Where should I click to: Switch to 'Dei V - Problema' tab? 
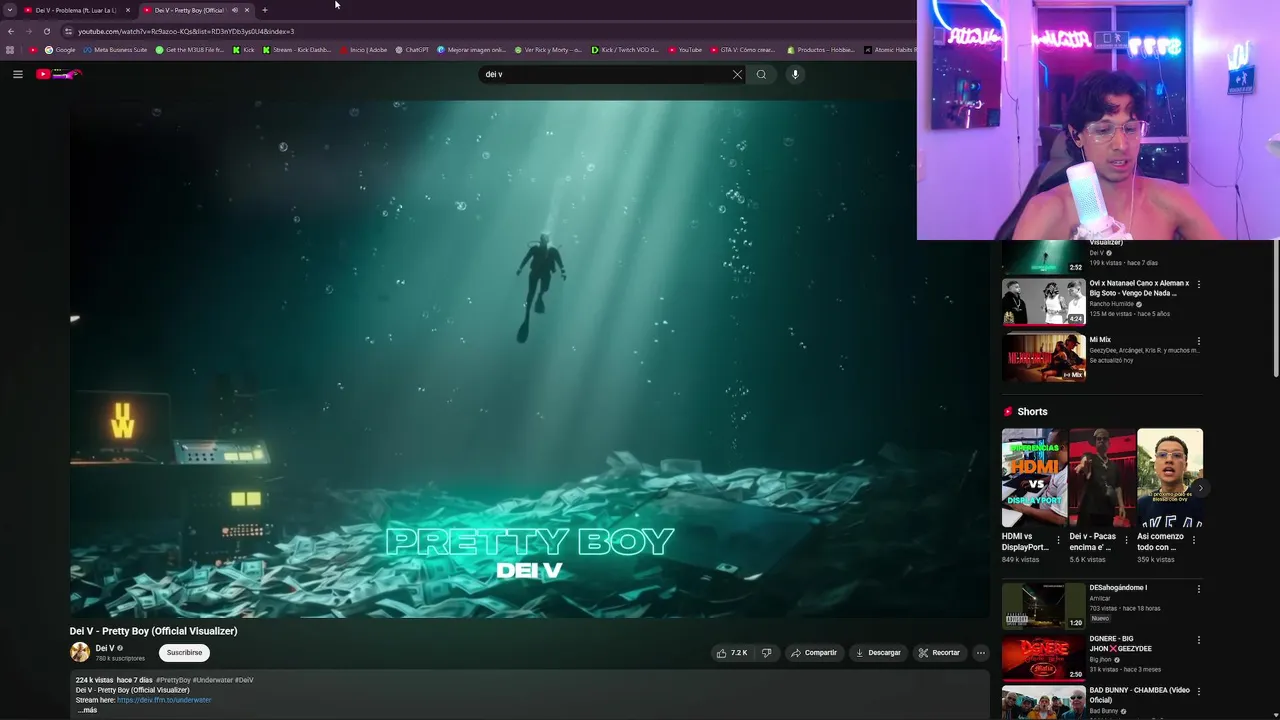coord(76,10)
